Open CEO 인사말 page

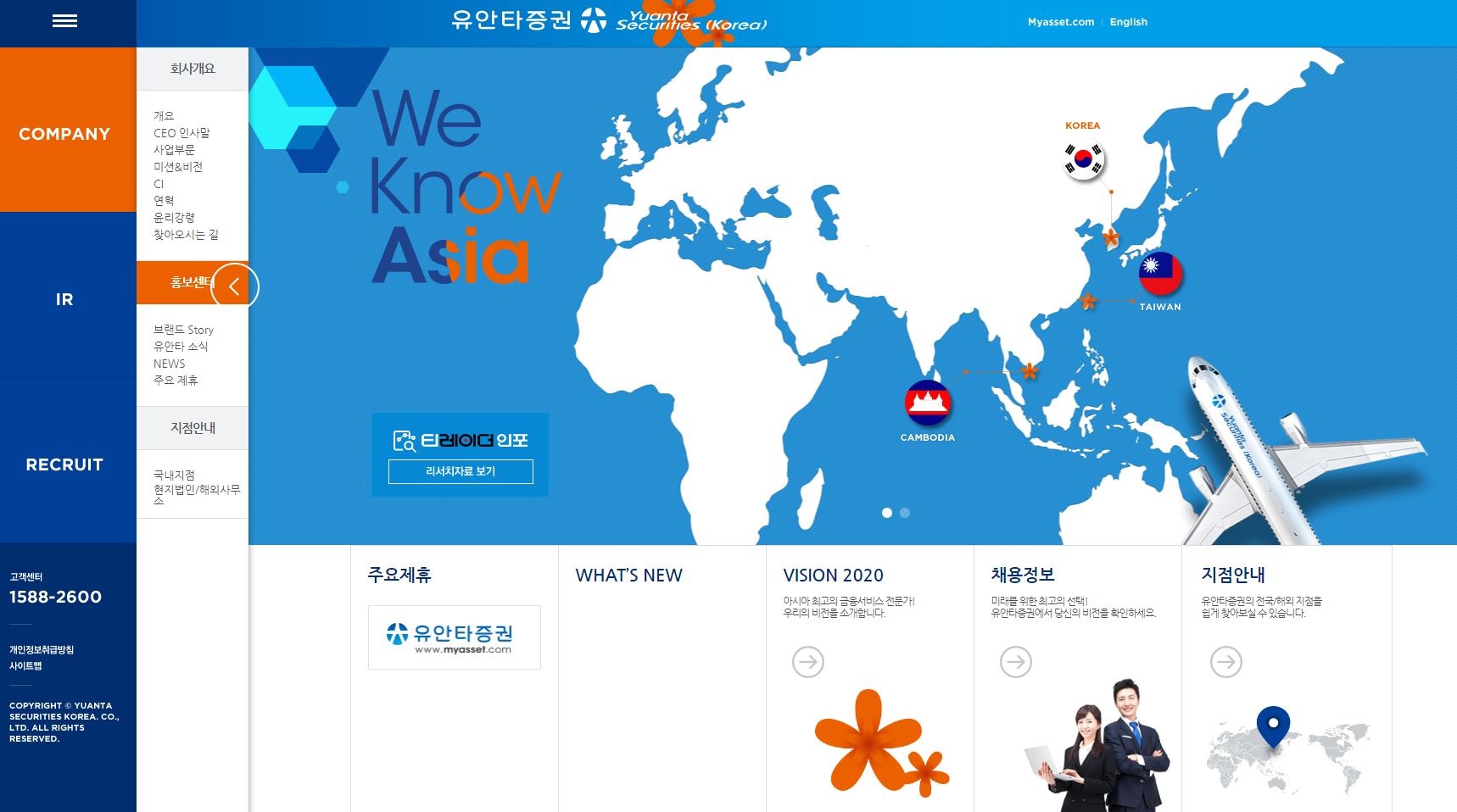point(181,133)
